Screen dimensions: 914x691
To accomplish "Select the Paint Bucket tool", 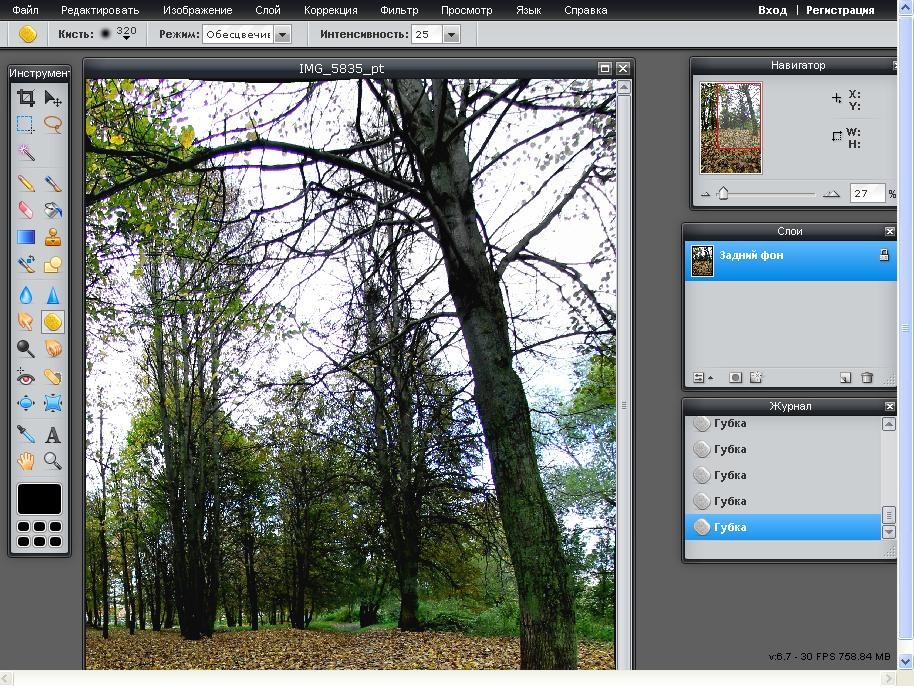I will 52,210.
